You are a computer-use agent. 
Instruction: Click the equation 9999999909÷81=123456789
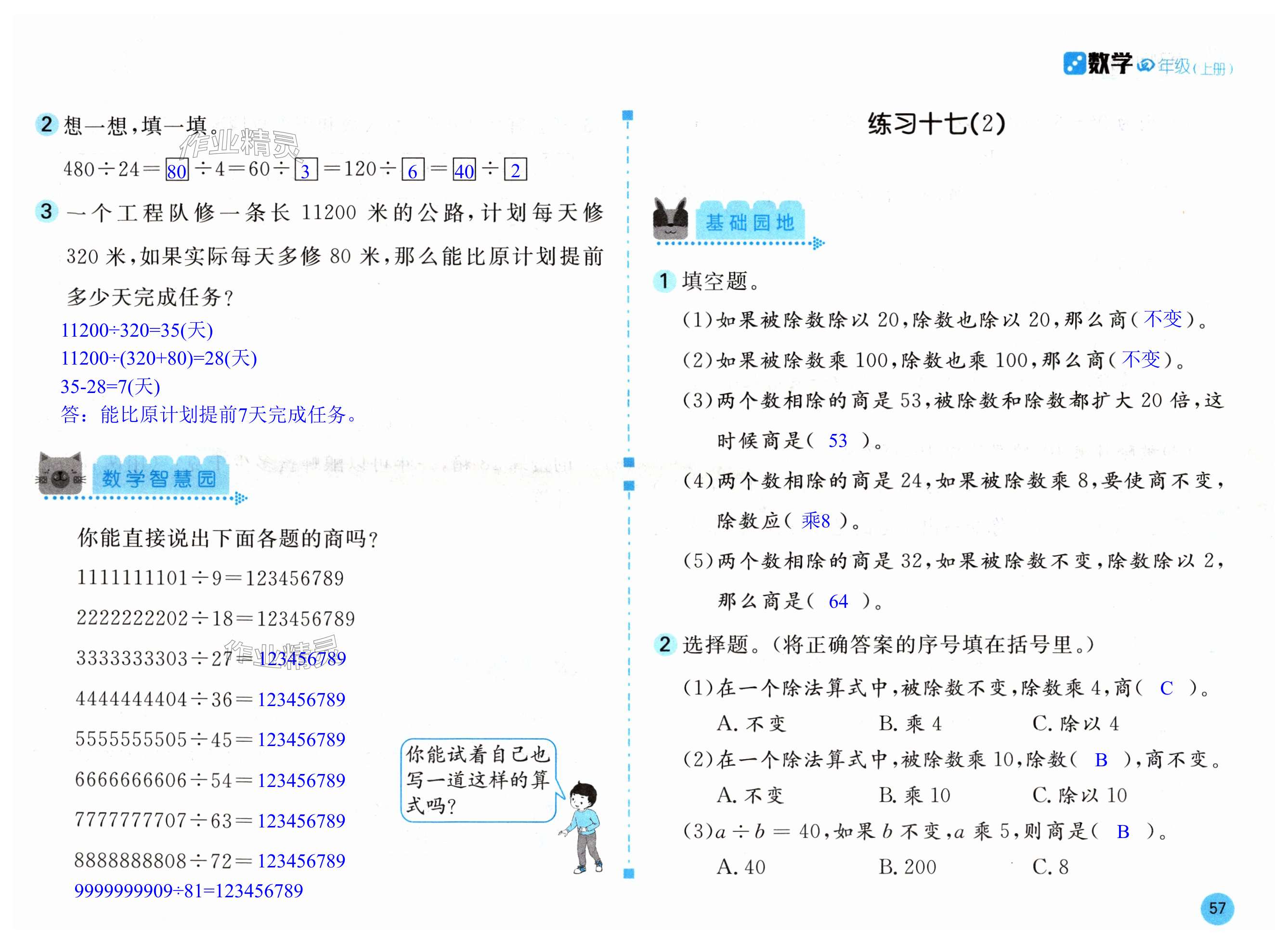click(188, 891)
